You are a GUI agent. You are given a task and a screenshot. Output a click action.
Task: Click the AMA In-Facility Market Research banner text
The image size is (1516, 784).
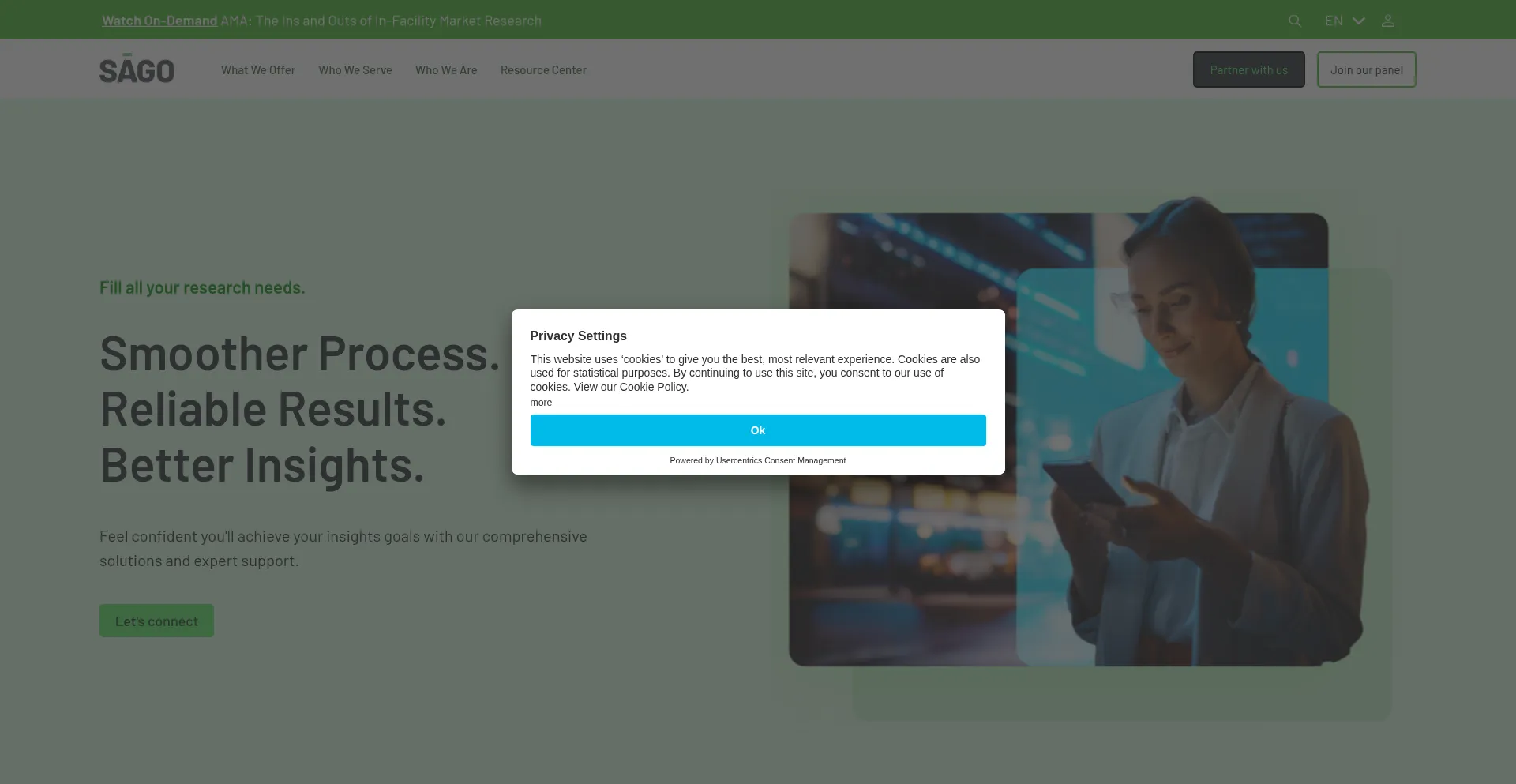[382, 21]
